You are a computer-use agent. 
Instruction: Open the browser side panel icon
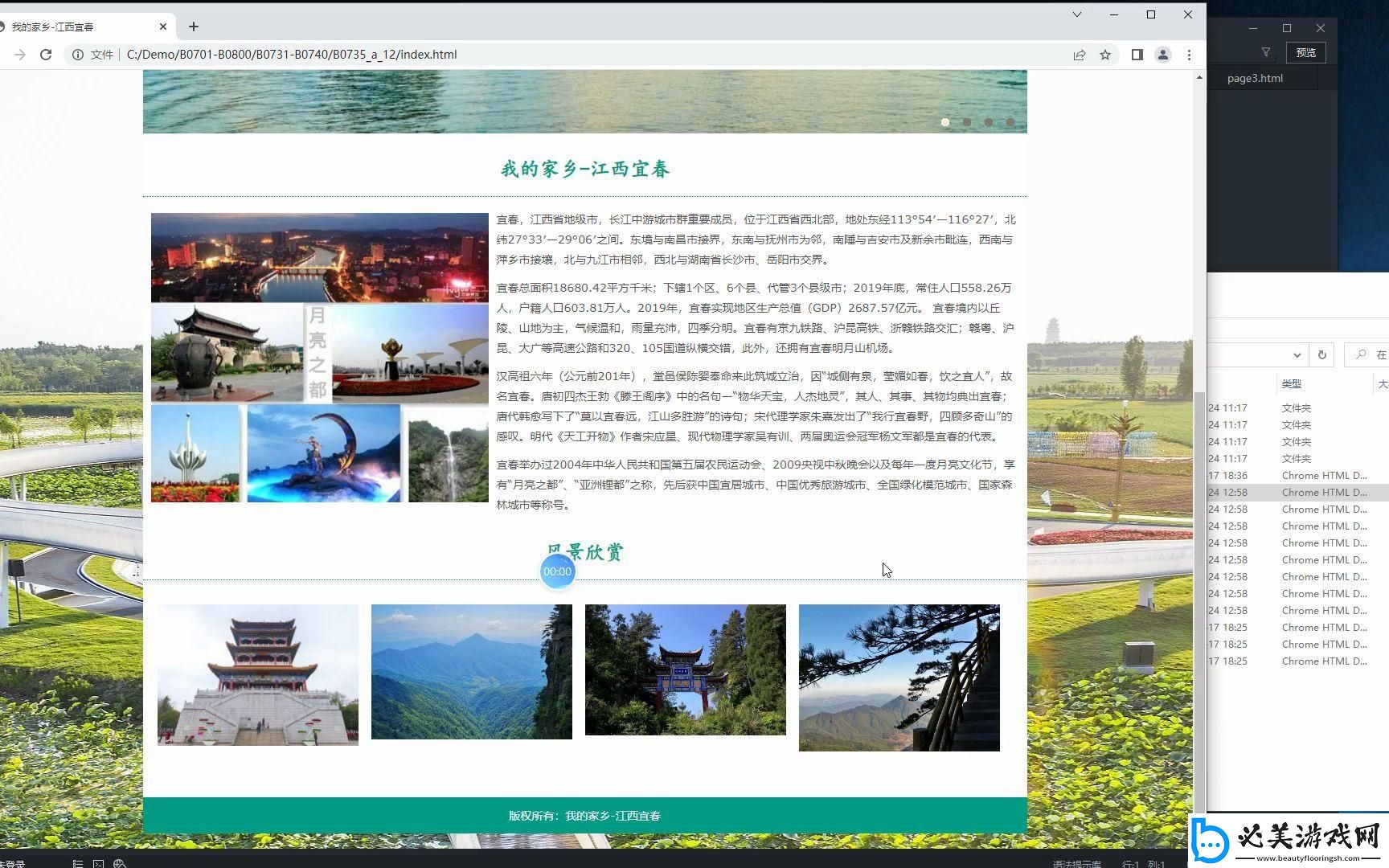click(1137, 55)
